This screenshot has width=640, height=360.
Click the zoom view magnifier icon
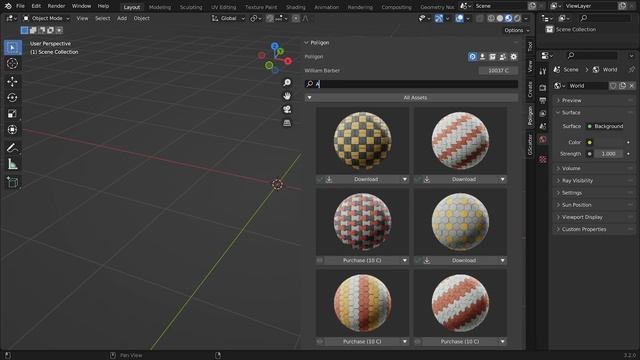click(287, 82)
